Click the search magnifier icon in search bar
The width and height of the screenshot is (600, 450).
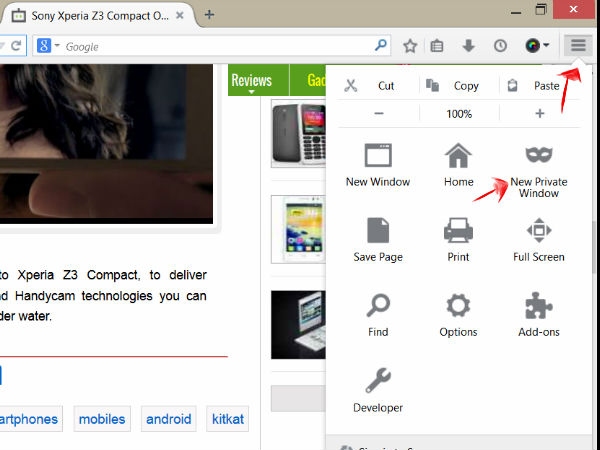pyautogui.click(x=380, y=46)
